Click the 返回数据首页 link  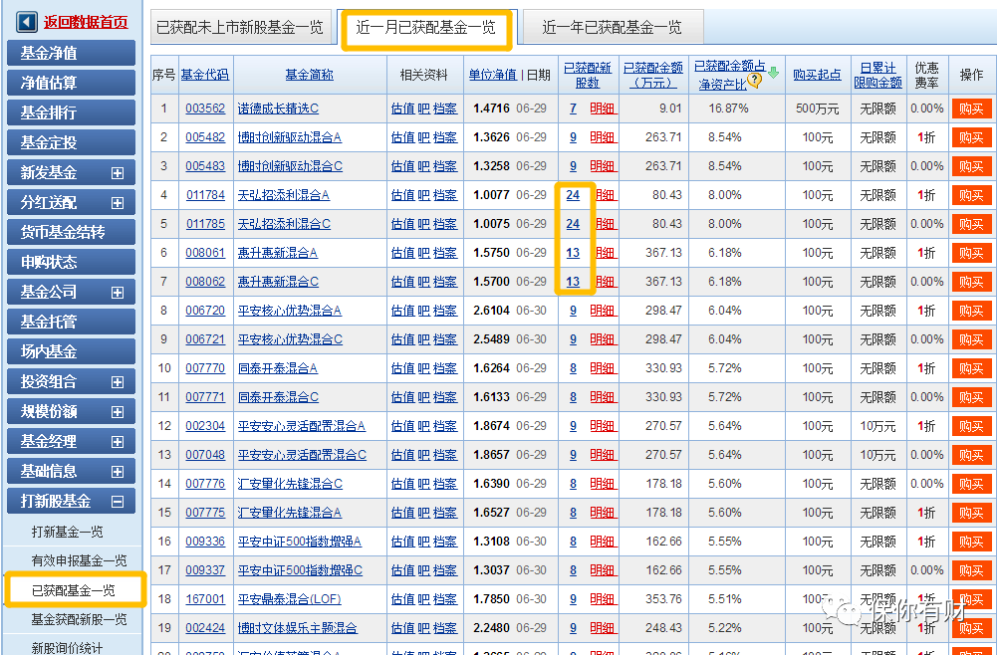pos(85,22)
